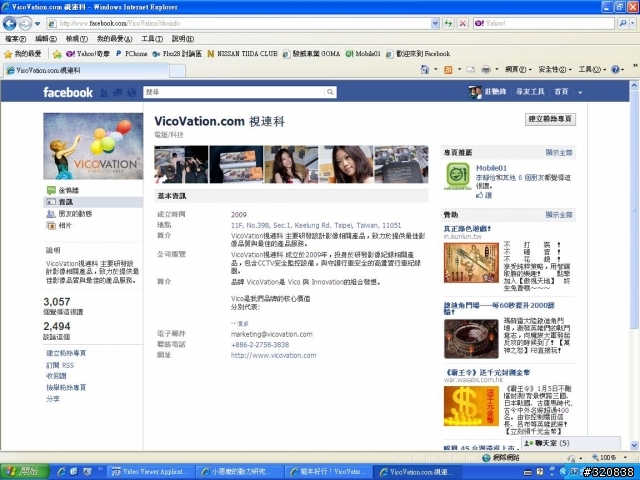
Task: Open the www.vicovation.com website link
Action: pos(273,356)
